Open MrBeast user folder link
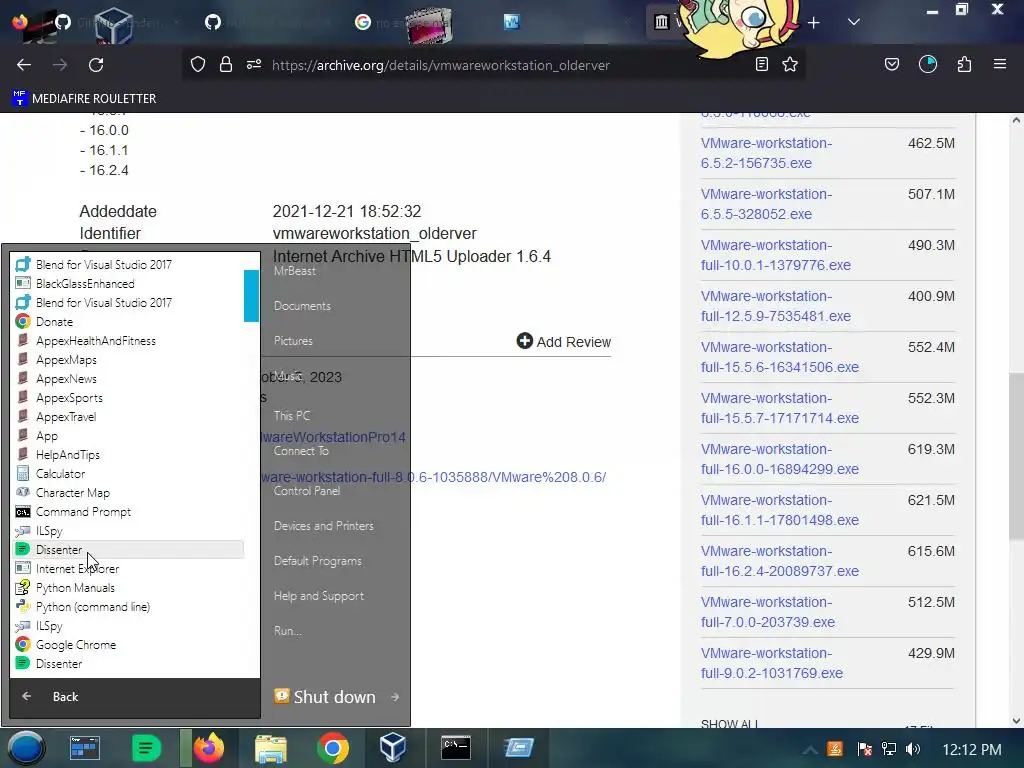The width and height of the screenshot is (1024, 768). 295,270
